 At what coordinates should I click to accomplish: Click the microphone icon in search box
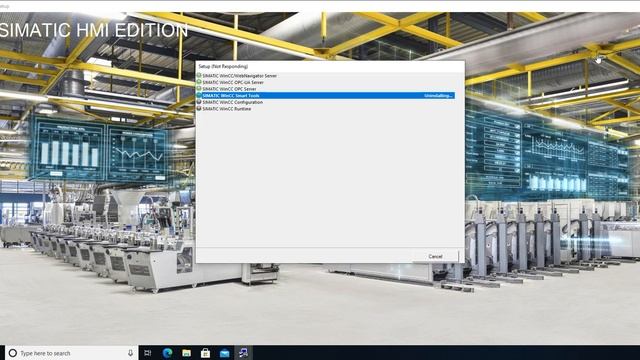tap(130, 353)
